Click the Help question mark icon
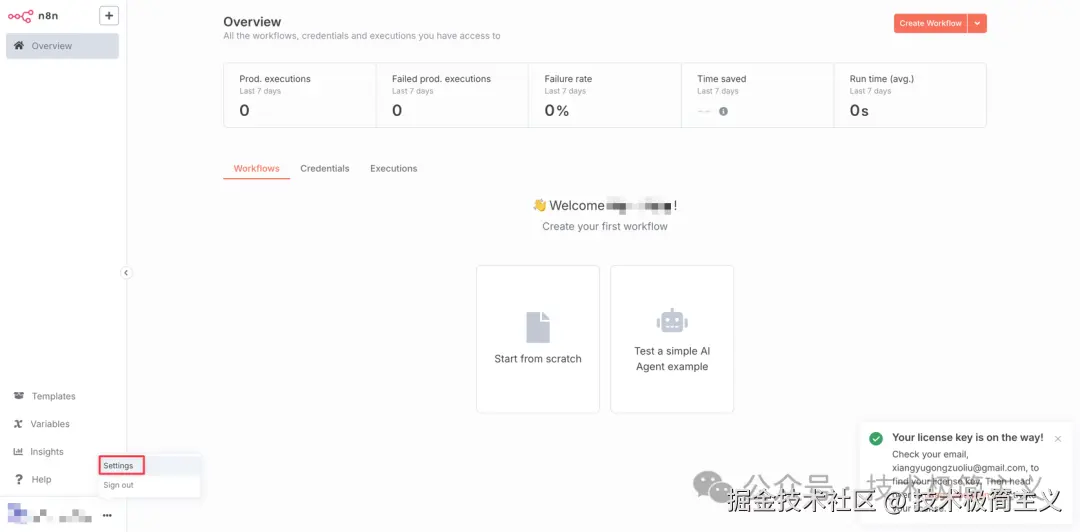The height and width of the screenshot is (532, 1080). 19,479
